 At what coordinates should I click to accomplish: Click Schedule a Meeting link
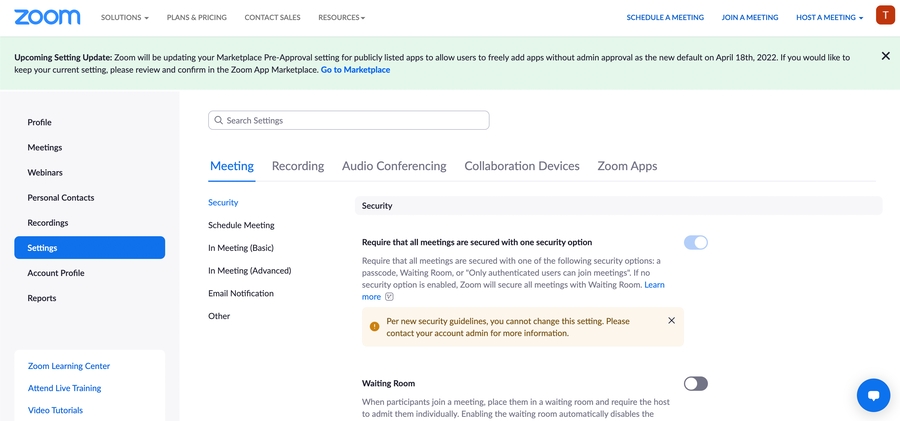click(x=665, y=18)
